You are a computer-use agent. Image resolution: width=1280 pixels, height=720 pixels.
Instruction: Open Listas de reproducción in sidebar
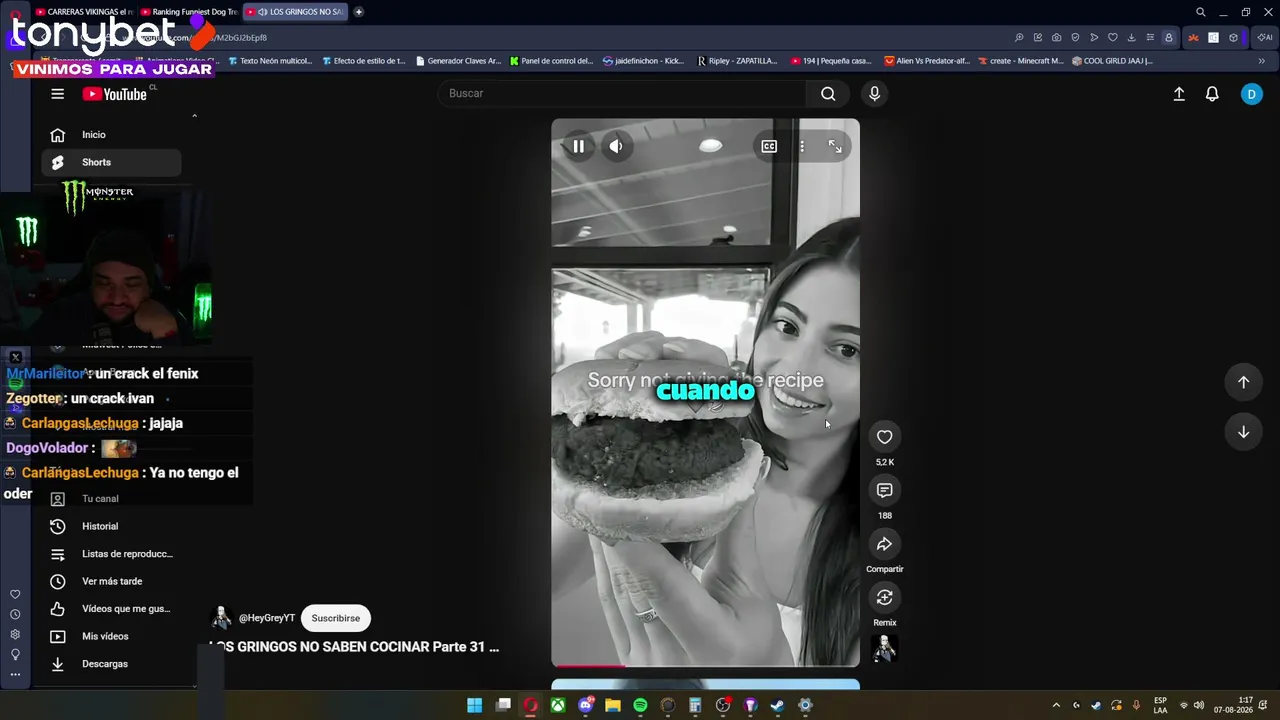(x=111, y=554)
